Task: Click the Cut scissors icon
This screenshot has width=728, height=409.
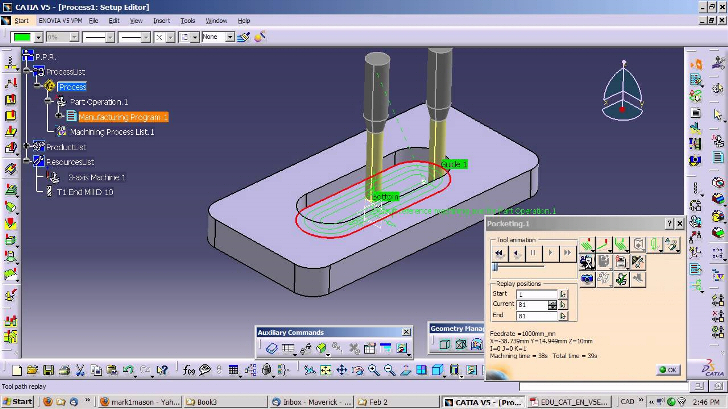Action: click(80, 370)
